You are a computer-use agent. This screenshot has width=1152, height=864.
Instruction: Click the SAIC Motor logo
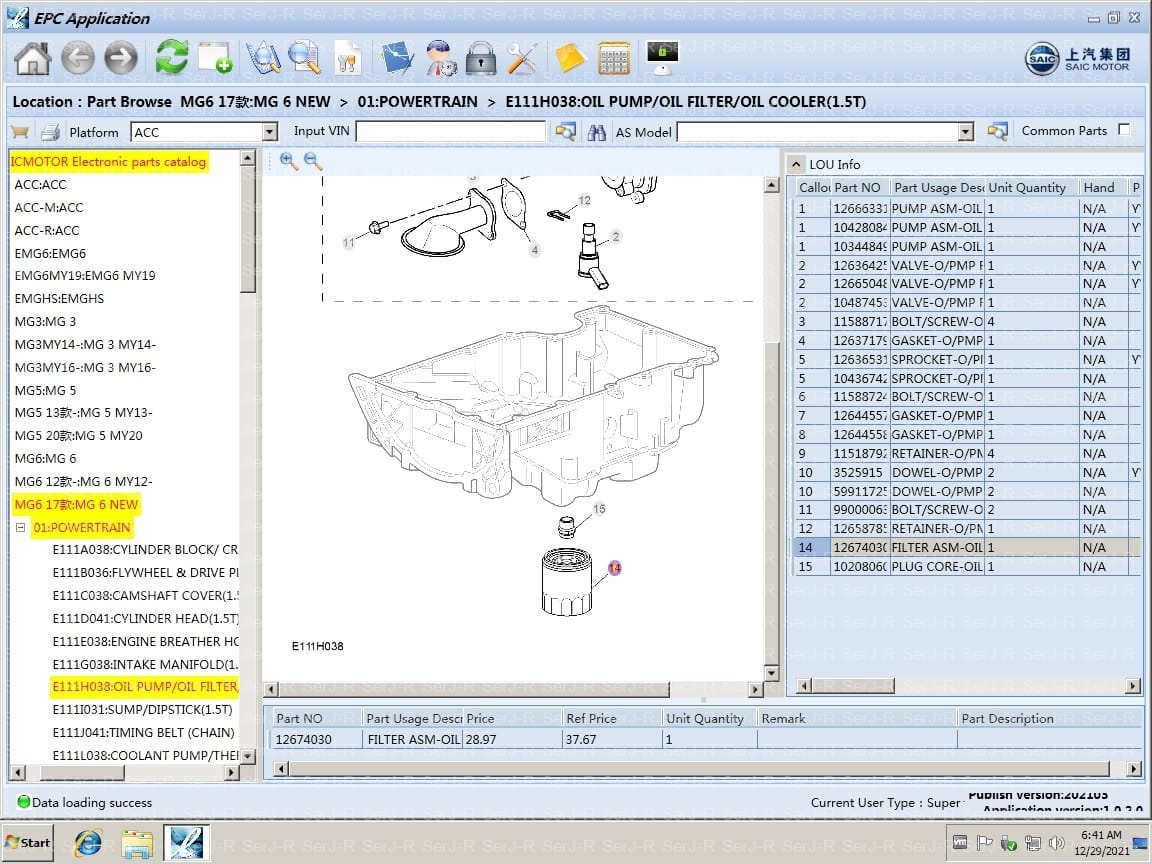point(1077,59)
